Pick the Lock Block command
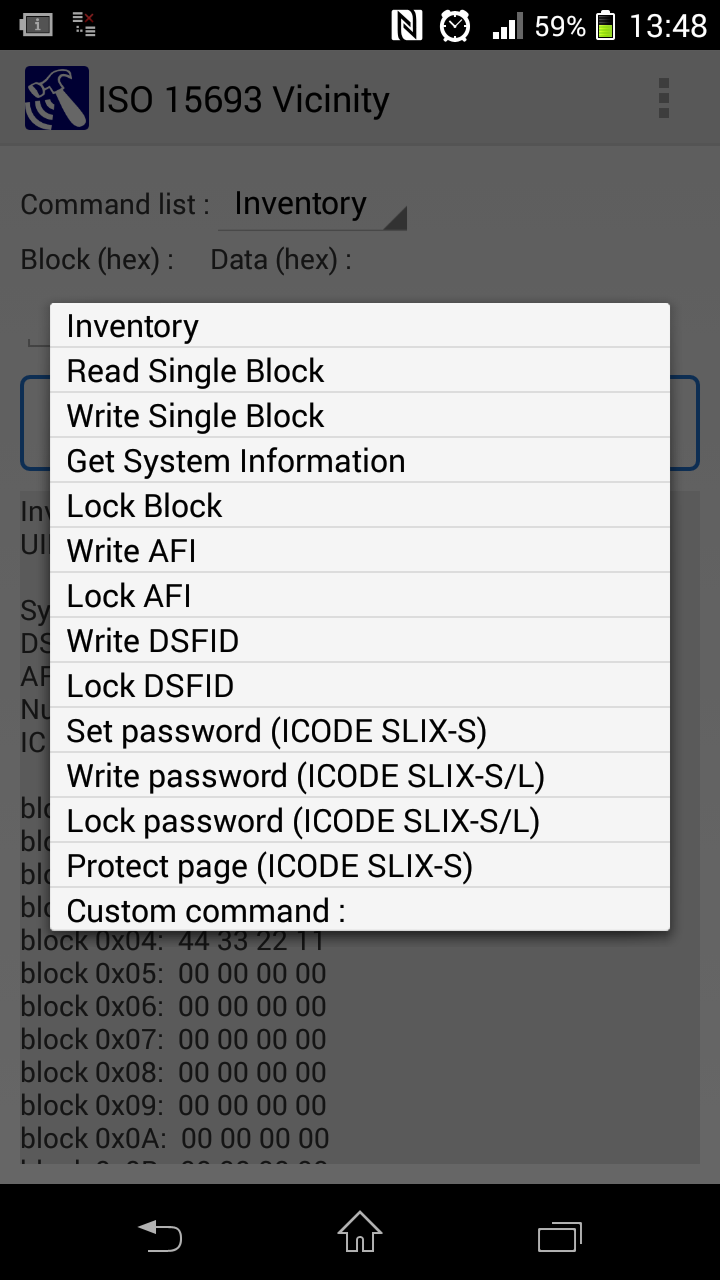The image size is (720, 1280). pyautogui.click(x=360, y=506)
